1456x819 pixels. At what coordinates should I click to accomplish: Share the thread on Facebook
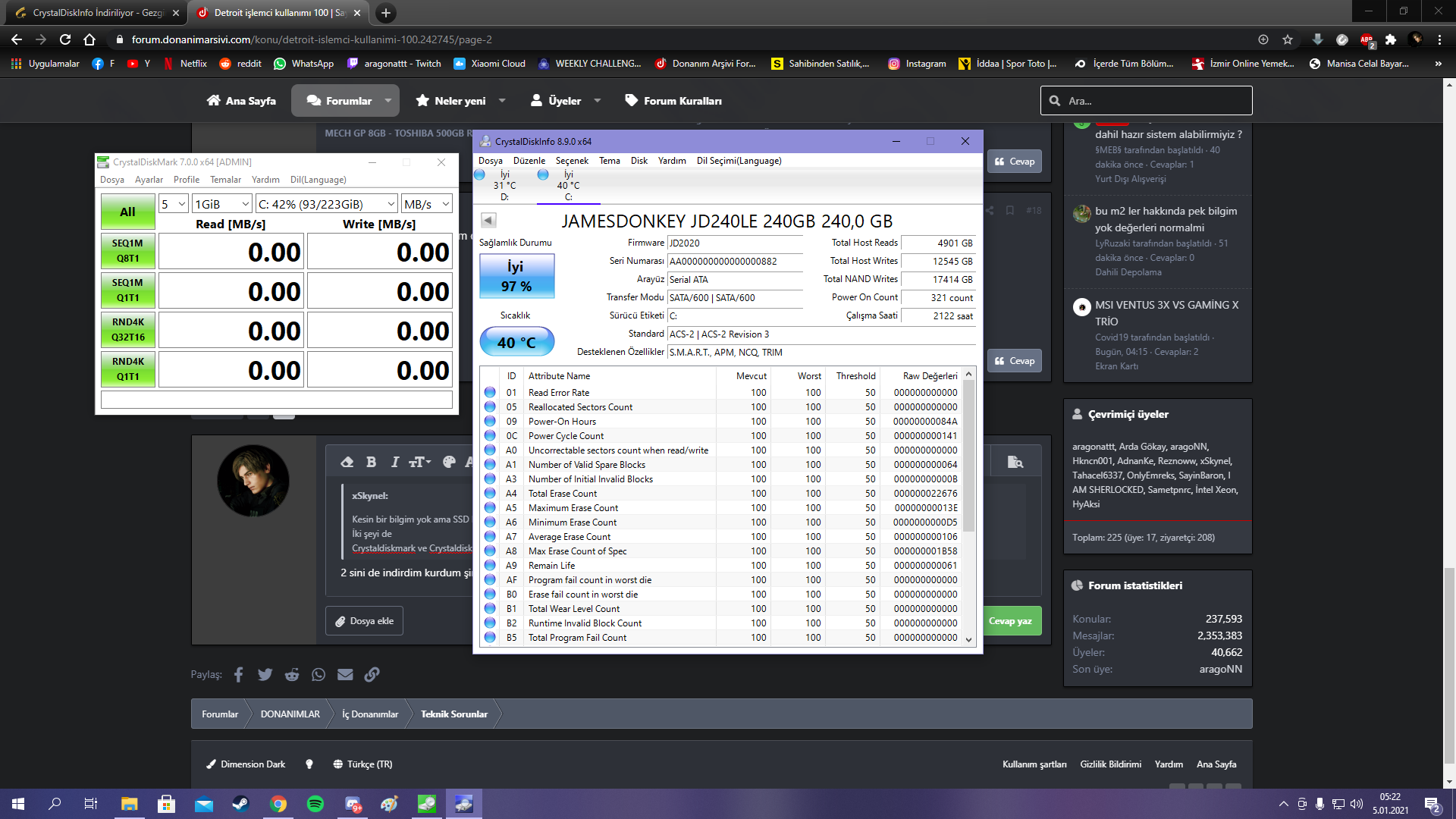(x=238, y=674)
